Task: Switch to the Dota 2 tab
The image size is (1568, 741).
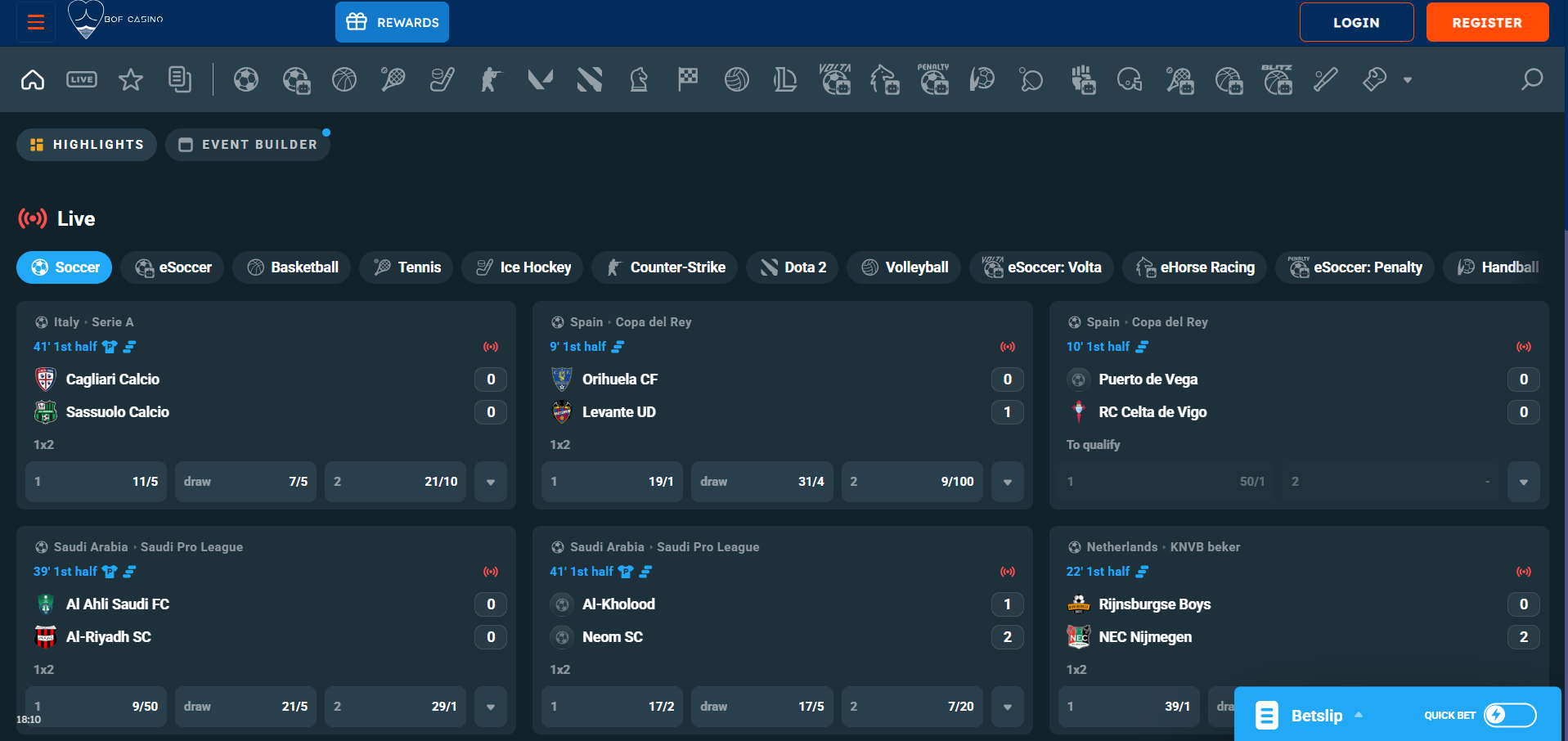Action: coord(791,267)
